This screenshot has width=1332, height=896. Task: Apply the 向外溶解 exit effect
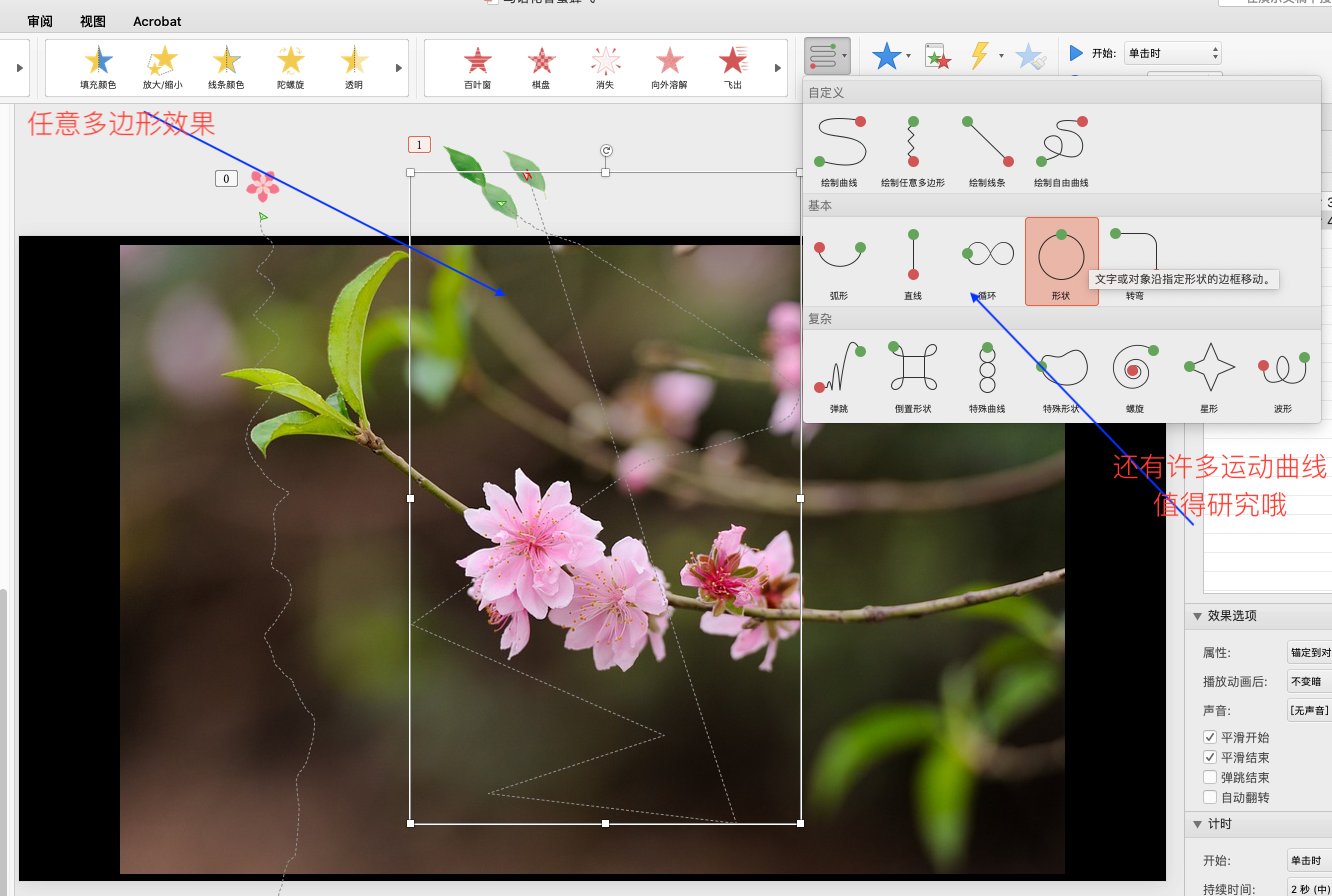point(669,68)
